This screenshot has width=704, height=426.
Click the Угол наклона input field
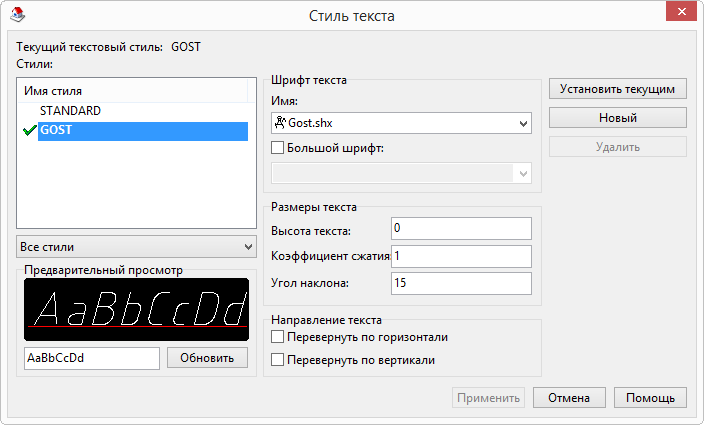click(461, 284)
